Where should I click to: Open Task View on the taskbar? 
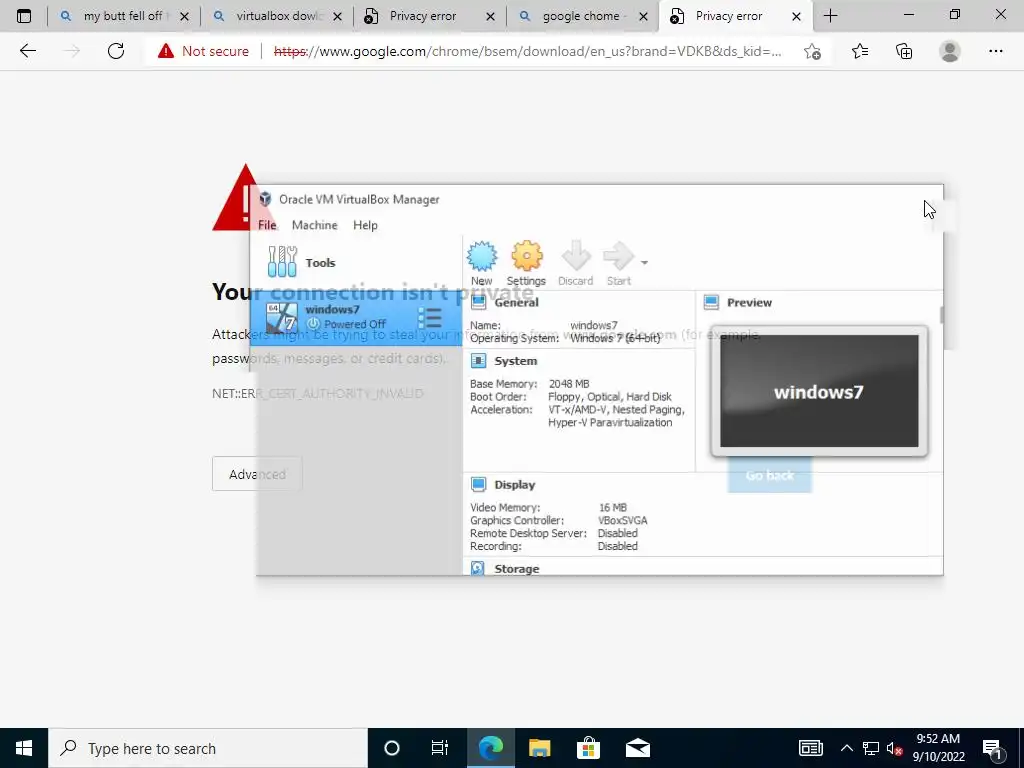point(440,748)
